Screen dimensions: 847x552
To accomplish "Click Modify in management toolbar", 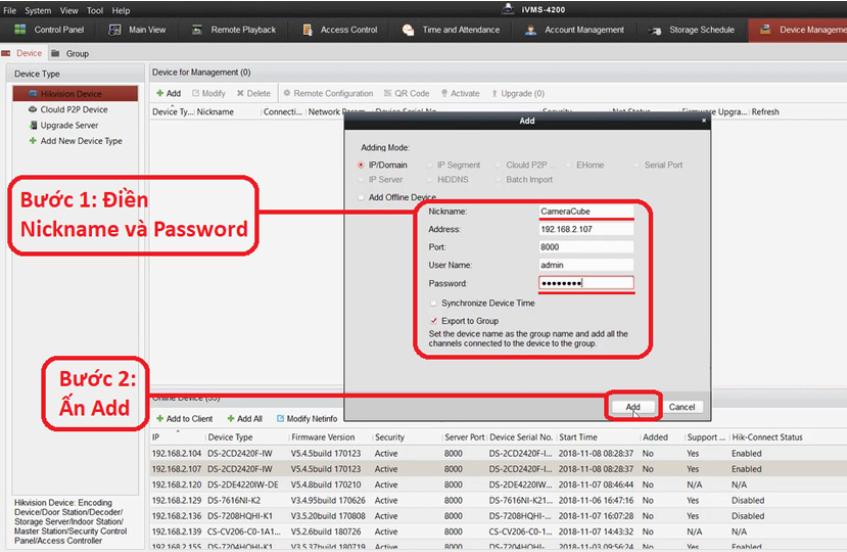I will [209, 93].
